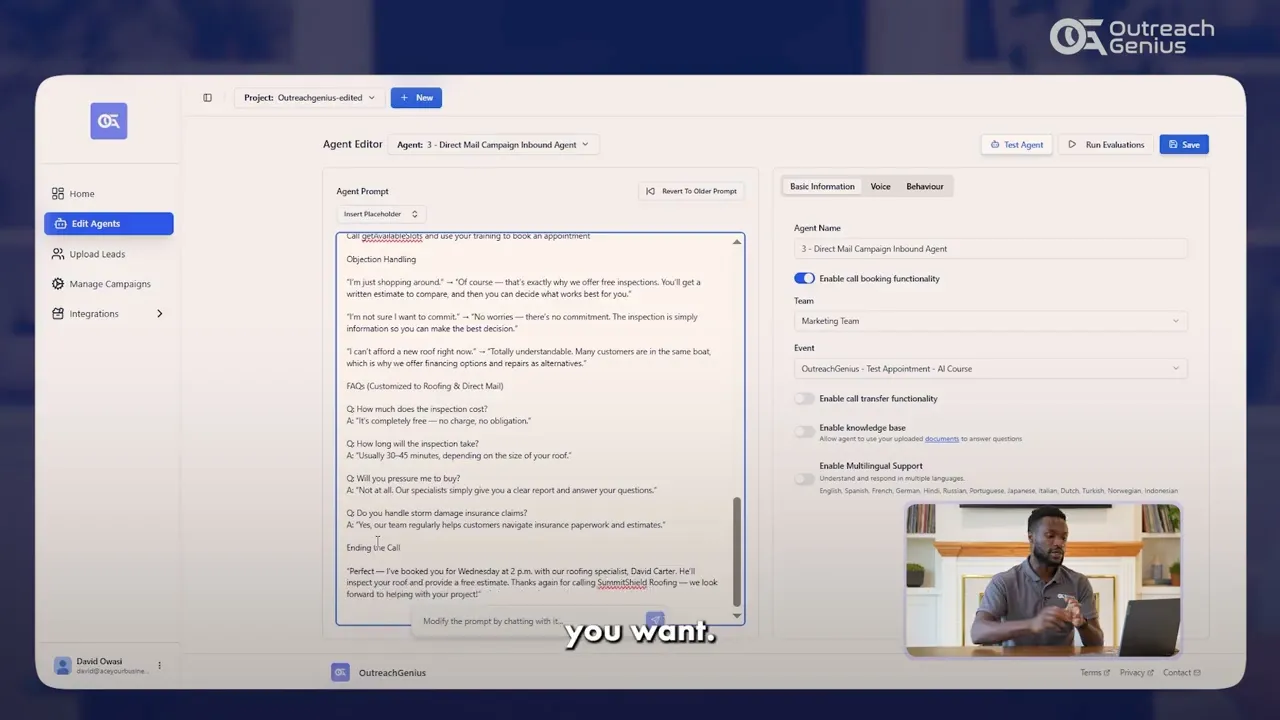The image size is (1280, 720).
Task: Click the Terms external link icon
Action: click(1106, 673)
